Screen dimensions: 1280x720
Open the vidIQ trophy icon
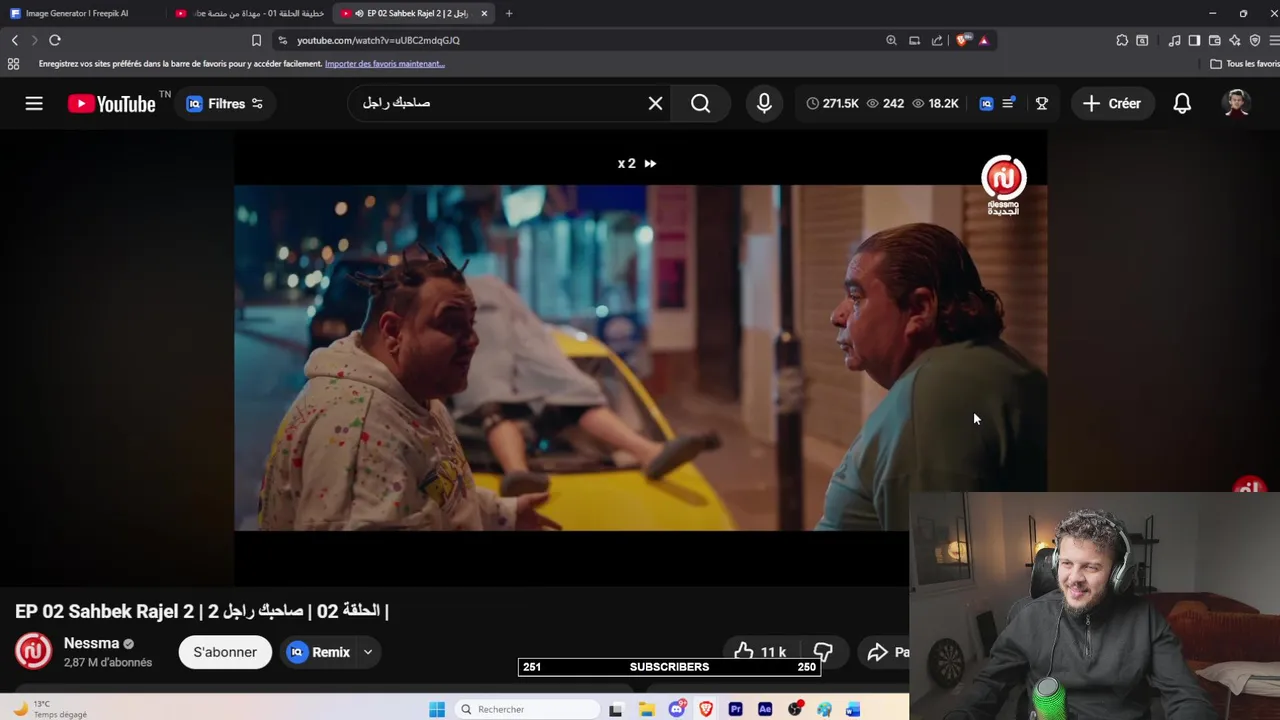tap(1041, 104)
